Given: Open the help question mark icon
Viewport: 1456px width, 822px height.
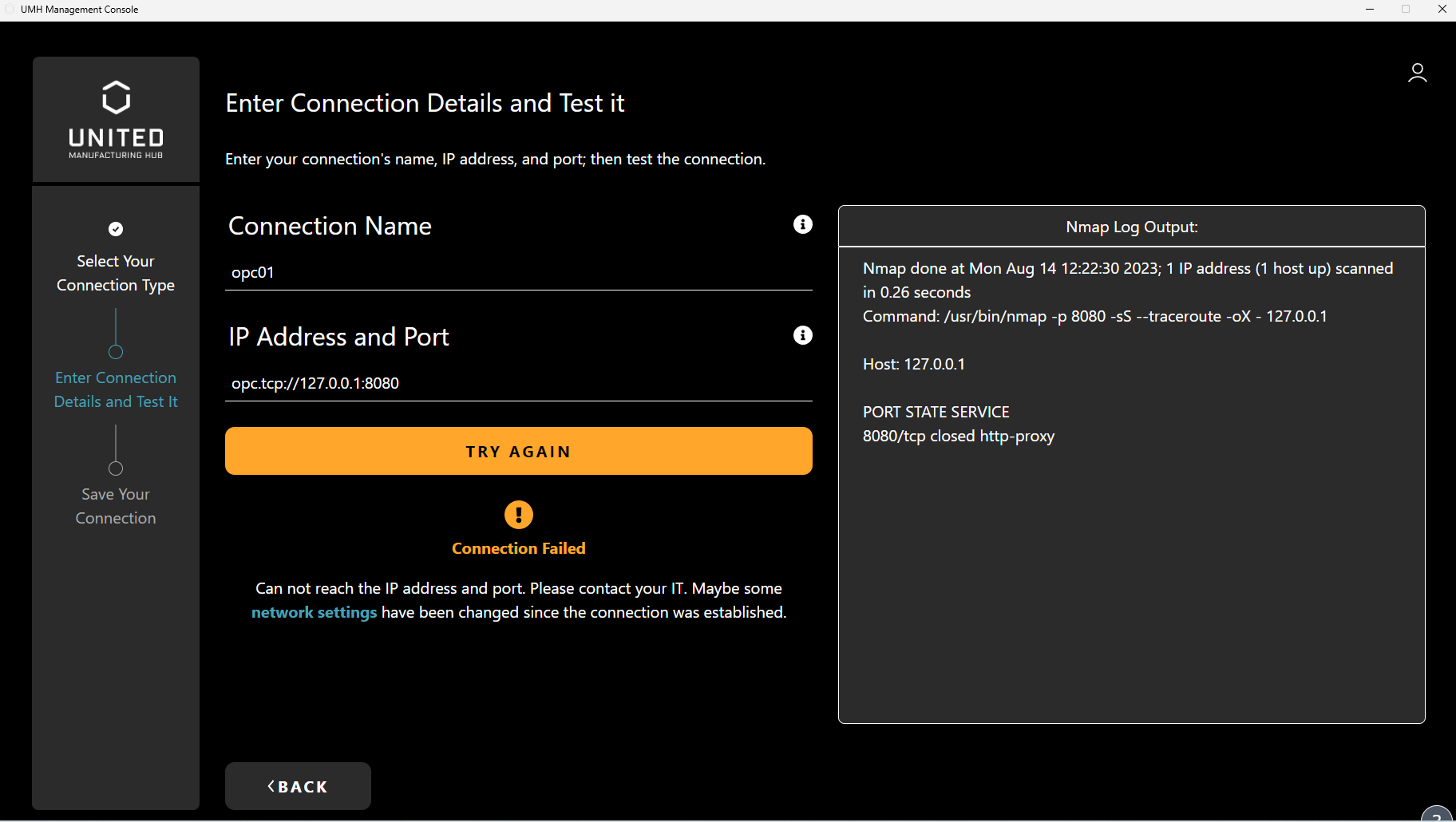Looking at the screenshot, I should click(x=1438, y=815).
